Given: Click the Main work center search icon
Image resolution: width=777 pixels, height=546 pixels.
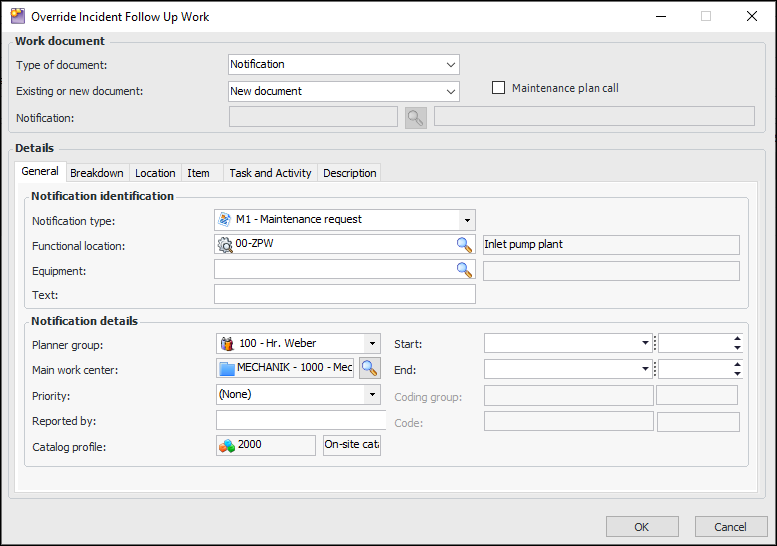Looking at the screenshot, I should 370,368.
